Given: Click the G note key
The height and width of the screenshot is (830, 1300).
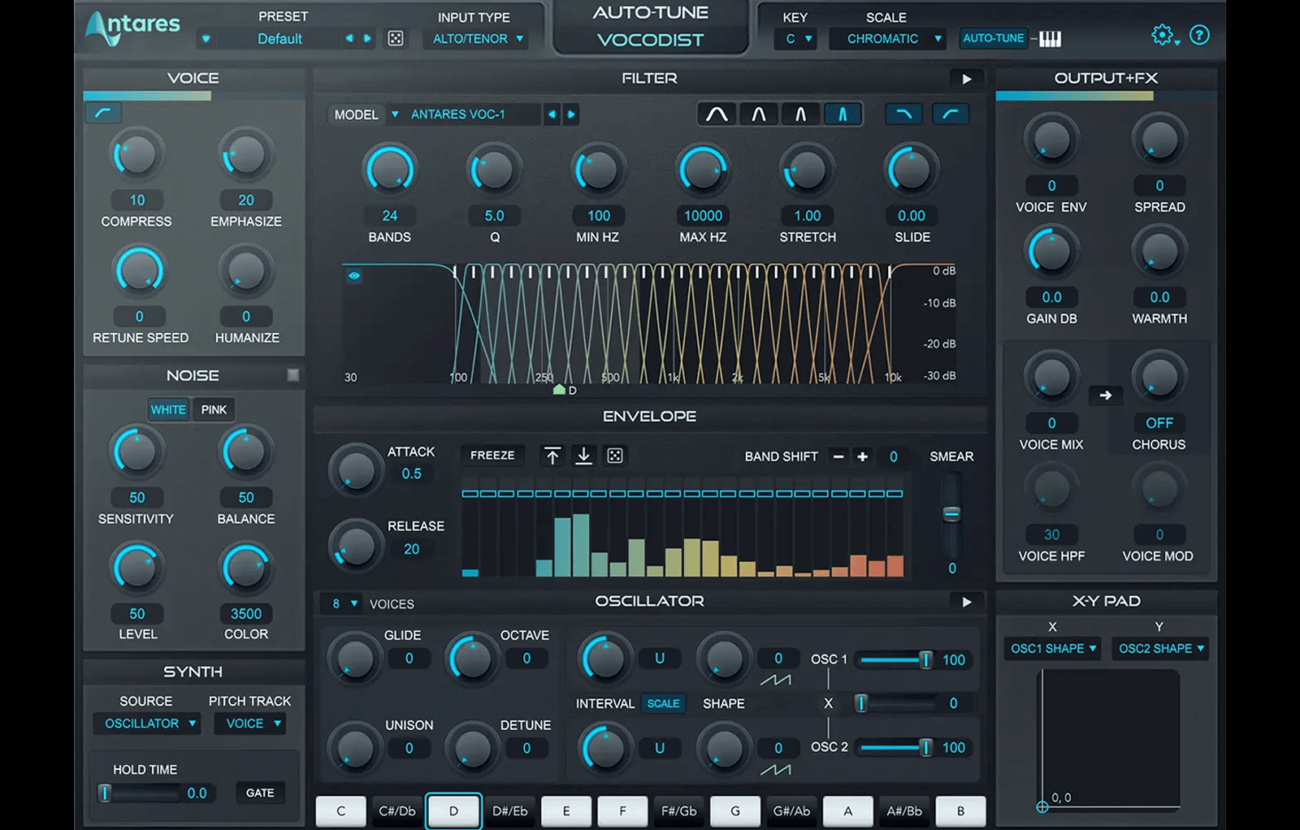Looking at the screenshot, I should (735, 811).
